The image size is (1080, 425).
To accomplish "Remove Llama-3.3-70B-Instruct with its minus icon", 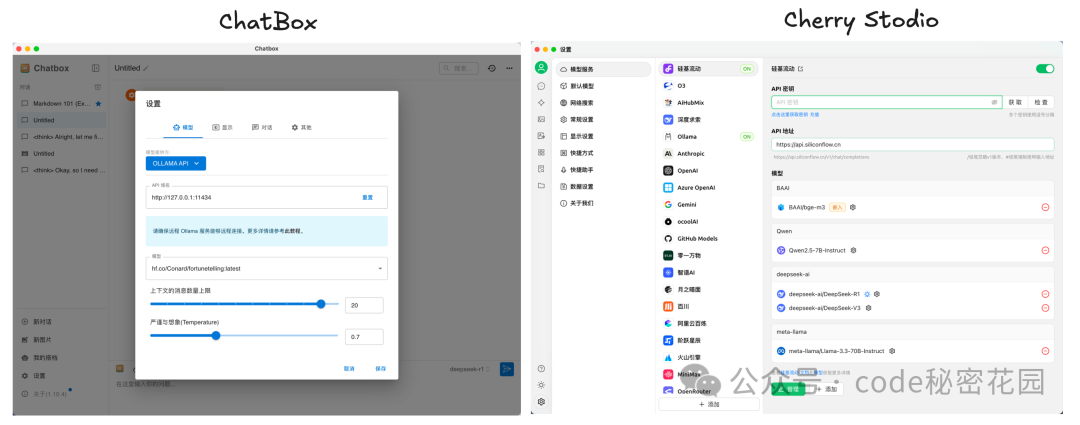I will (1045, 351).
